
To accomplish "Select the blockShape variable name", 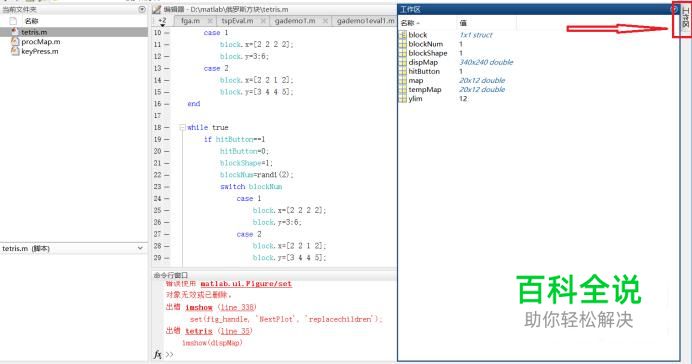I will [428, 53].
